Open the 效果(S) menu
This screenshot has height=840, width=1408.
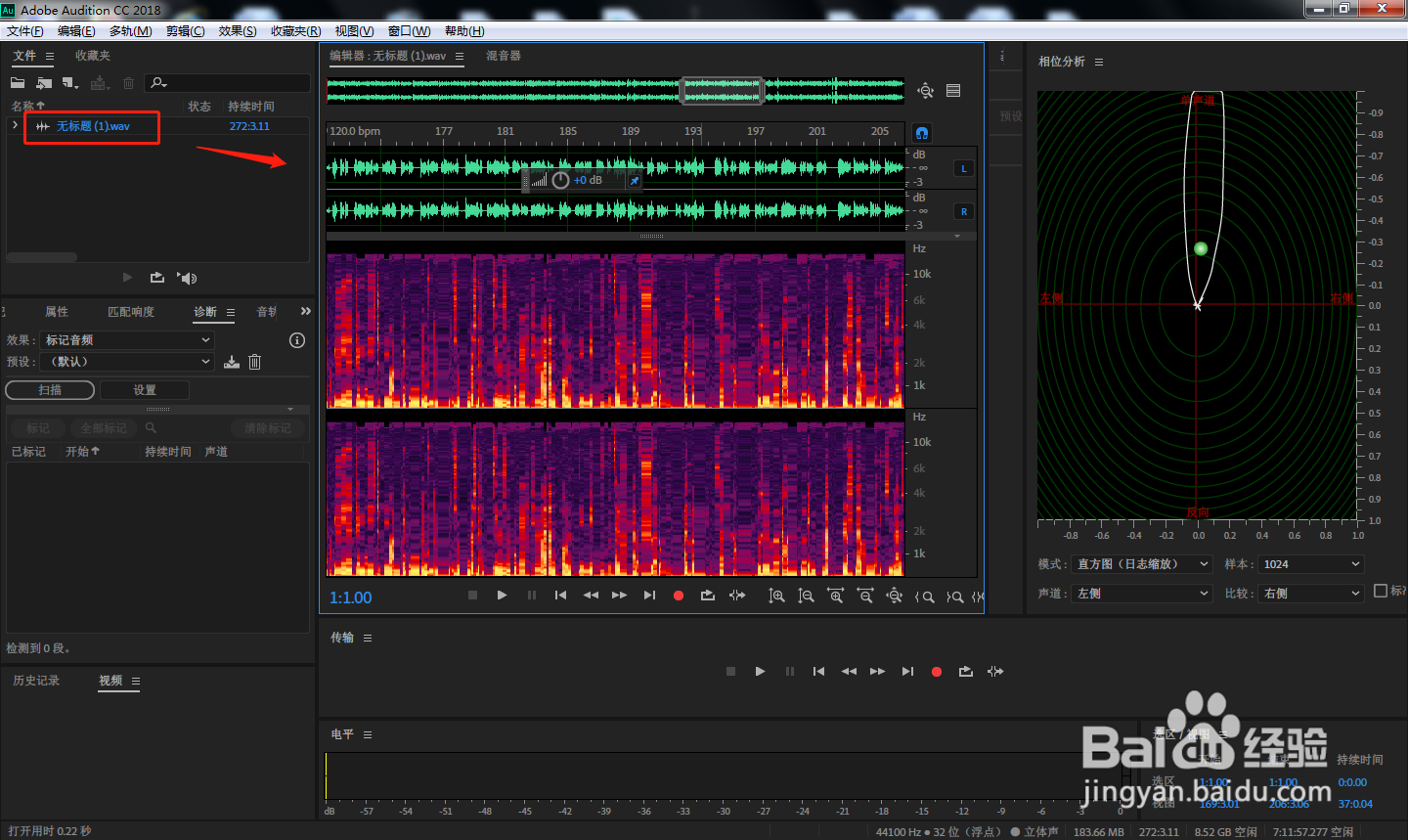238,31
